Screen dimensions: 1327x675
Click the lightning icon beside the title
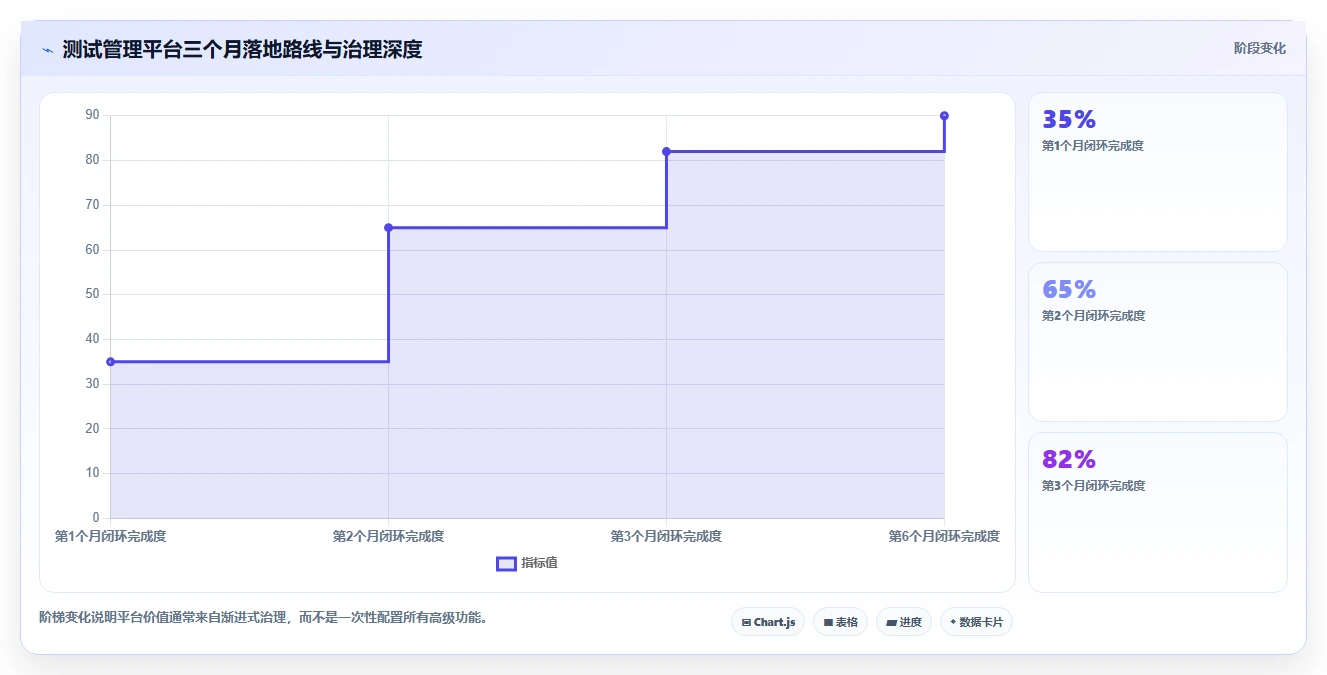[47, 50]
